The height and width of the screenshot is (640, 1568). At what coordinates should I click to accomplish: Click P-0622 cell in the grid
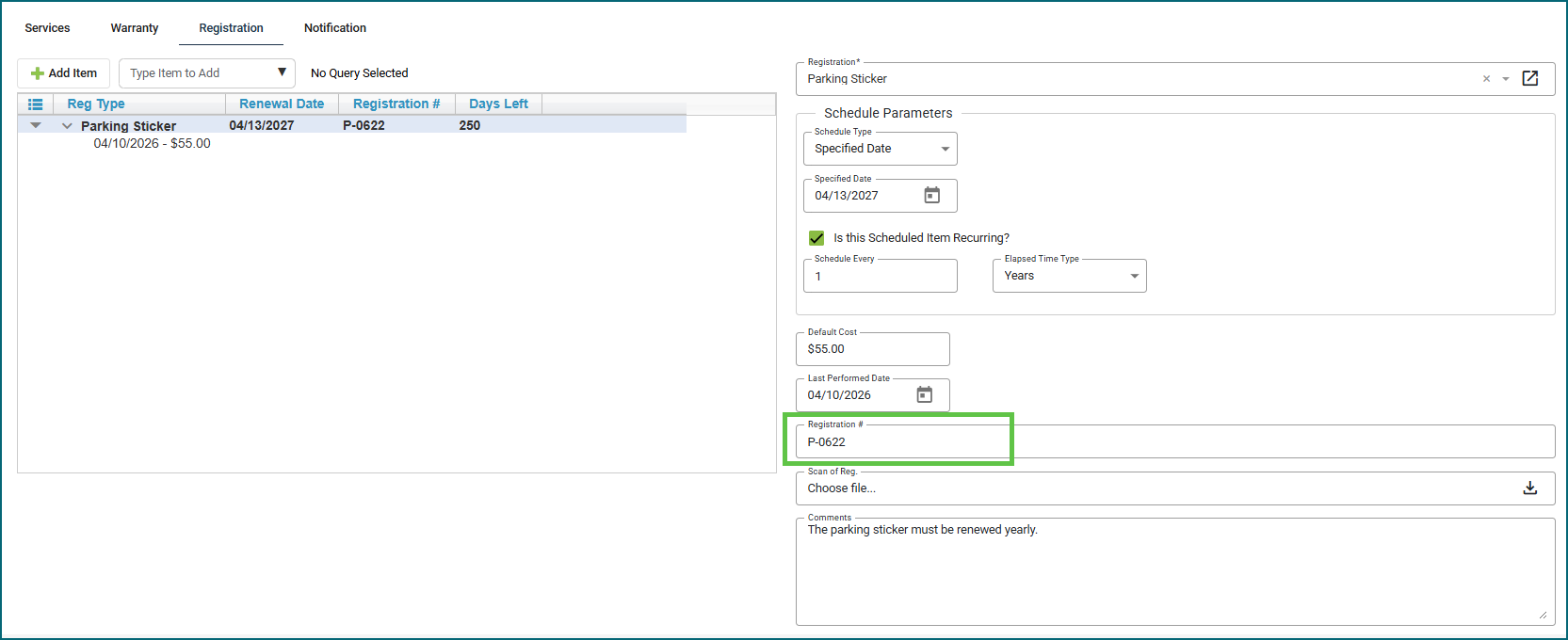[364, 125]
